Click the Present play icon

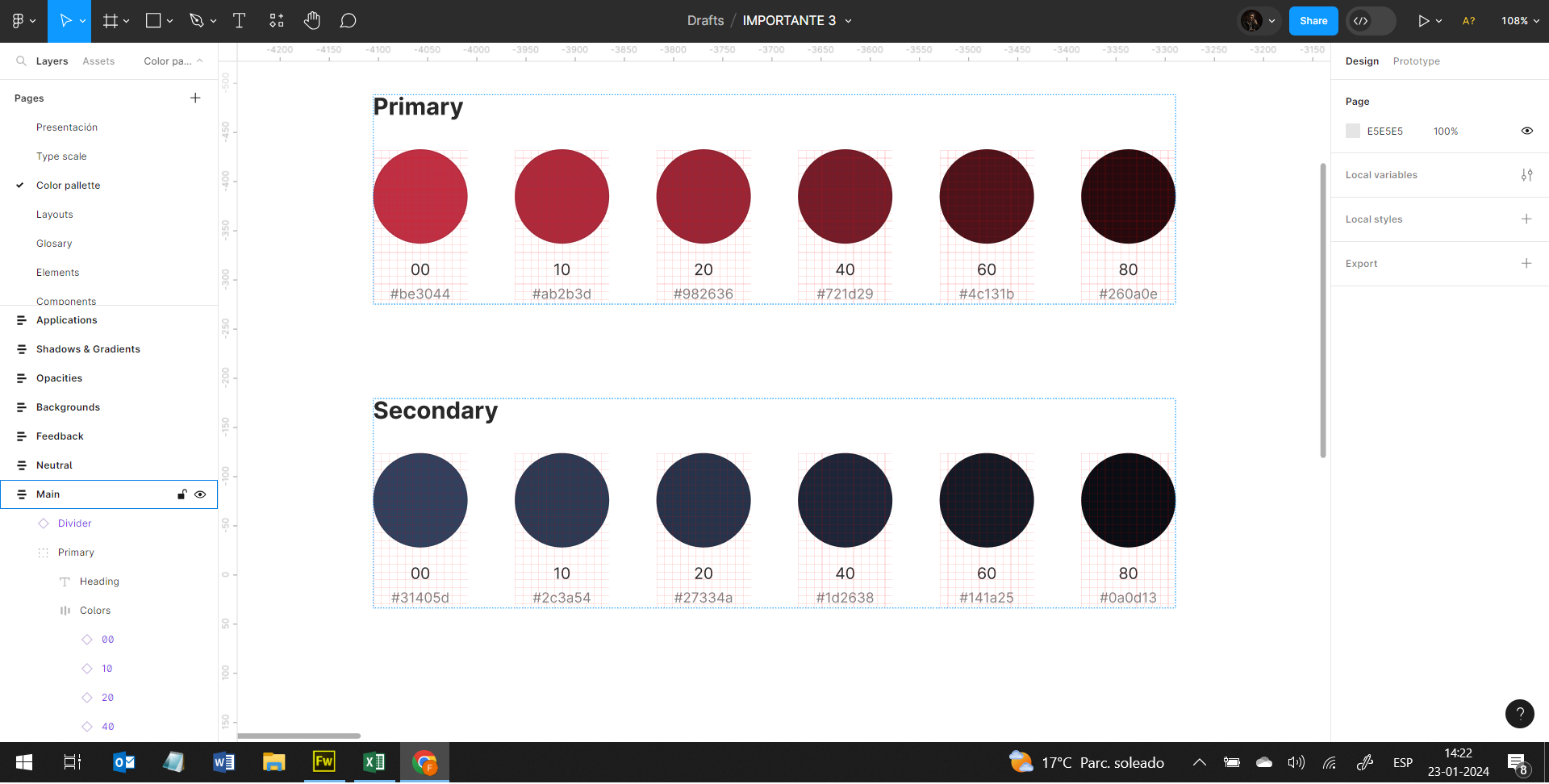pos(1423,21)
